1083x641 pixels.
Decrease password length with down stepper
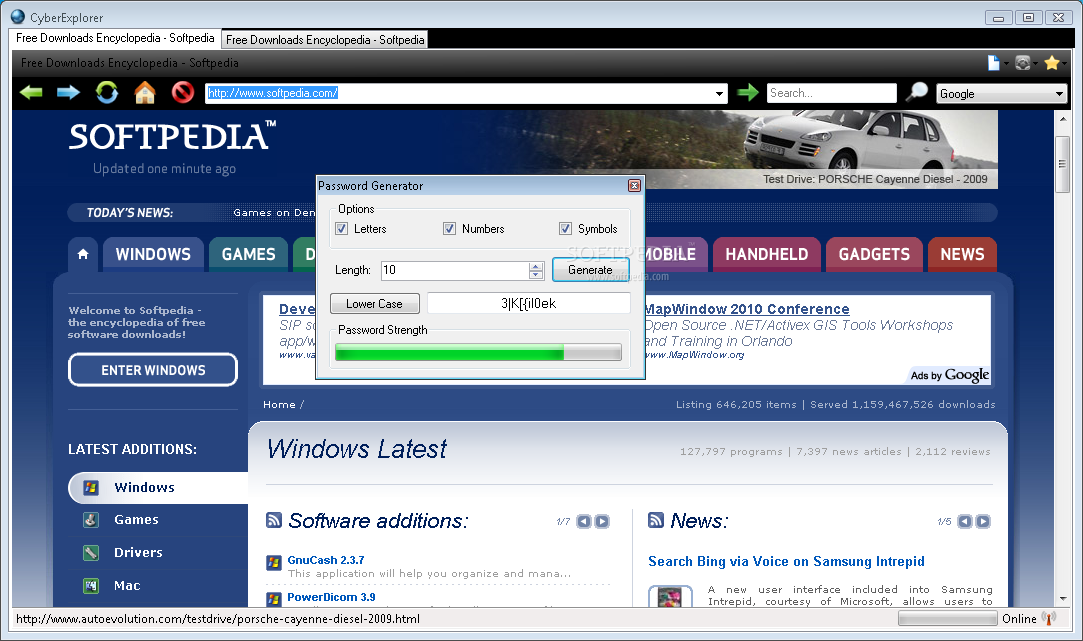(x=536, y=274)
